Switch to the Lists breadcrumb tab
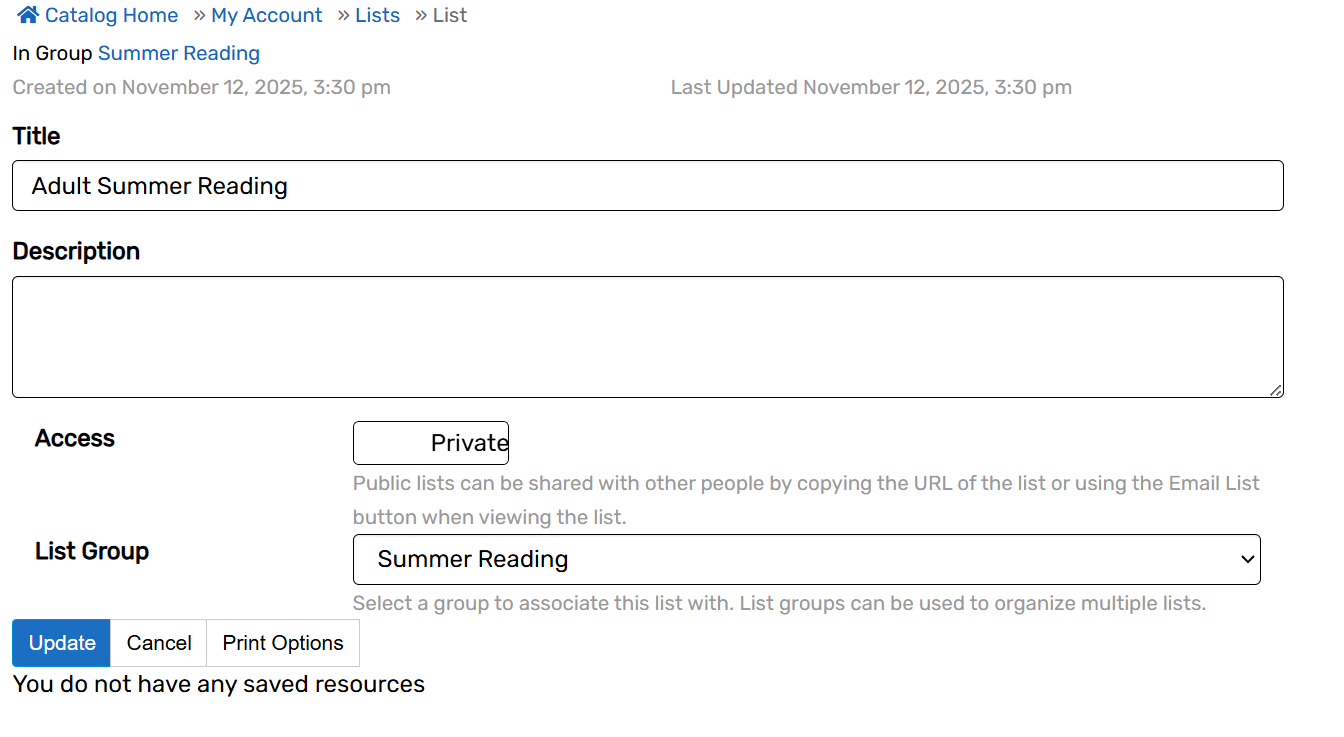The width and height of the screenshot is (1344, 737). click(x=377, y=14)
